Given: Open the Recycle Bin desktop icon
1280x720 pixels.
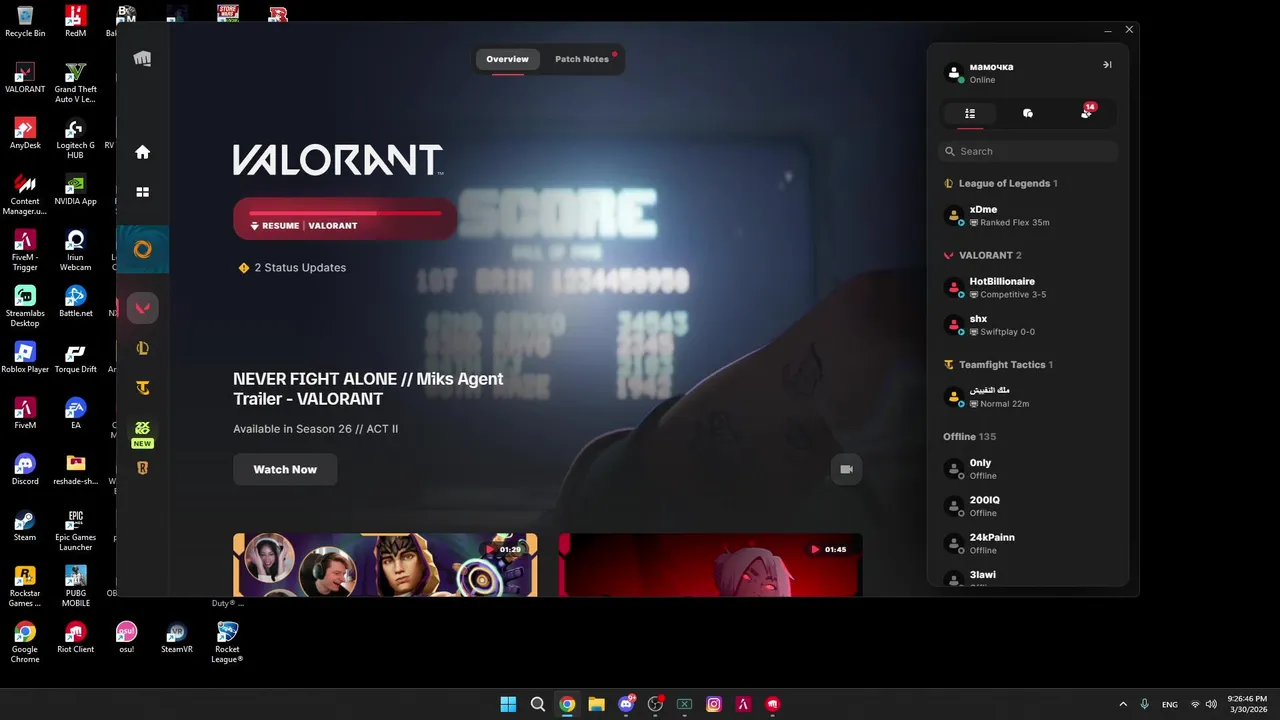Looking at the screenshot, I should pyautogui.click(x=25, y=21).
